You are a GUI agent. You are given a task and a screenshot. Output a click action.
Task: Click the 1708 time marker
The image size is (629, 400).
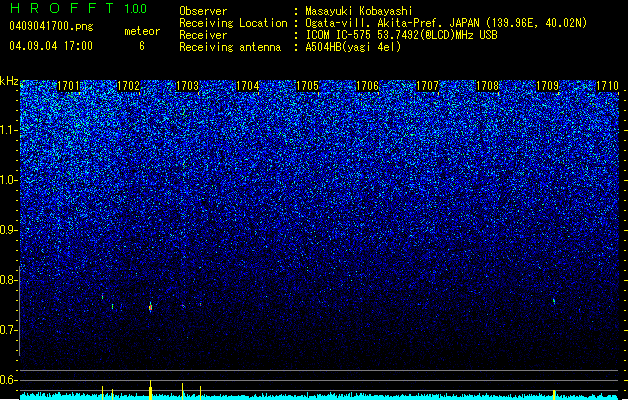487,86
